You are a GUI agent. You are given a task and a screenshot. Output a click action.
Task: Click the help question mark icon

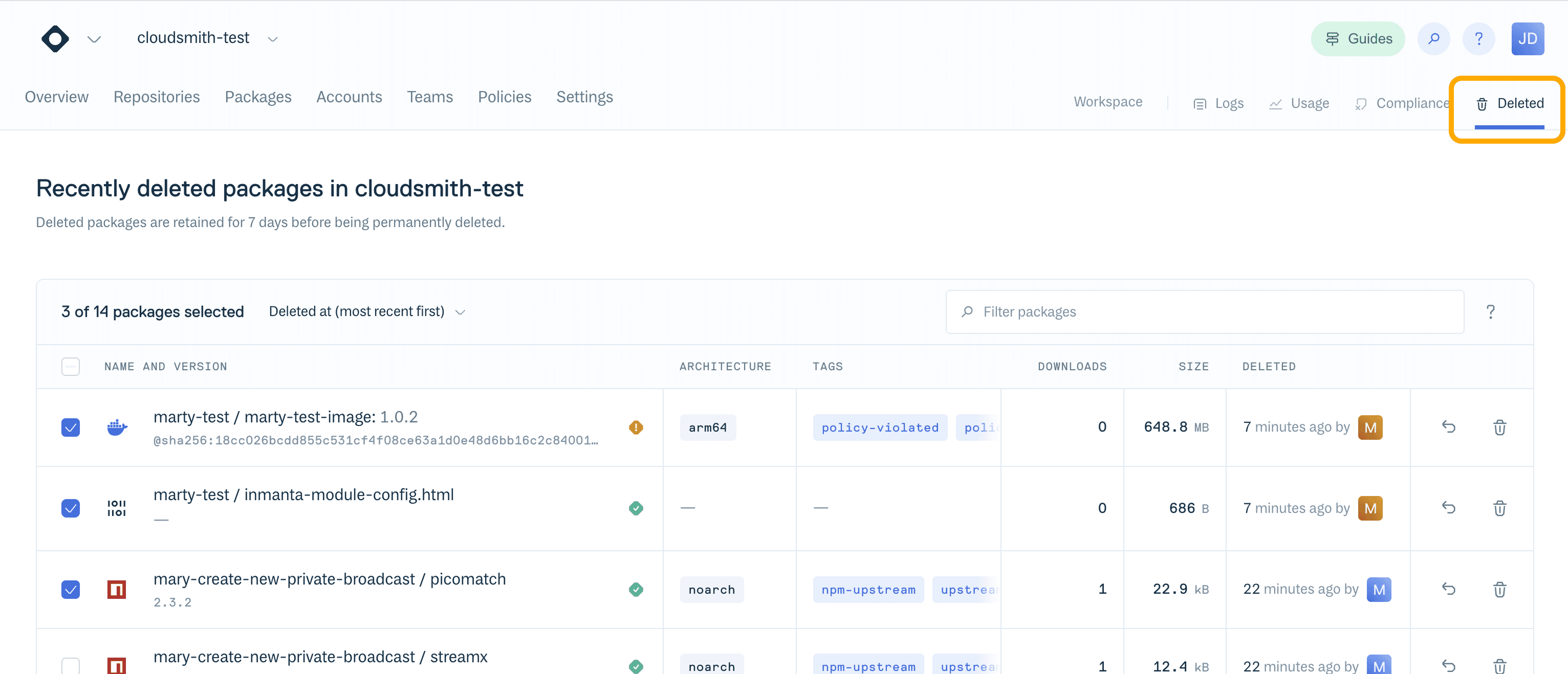pyautogui.click(x=1479, y=38)
